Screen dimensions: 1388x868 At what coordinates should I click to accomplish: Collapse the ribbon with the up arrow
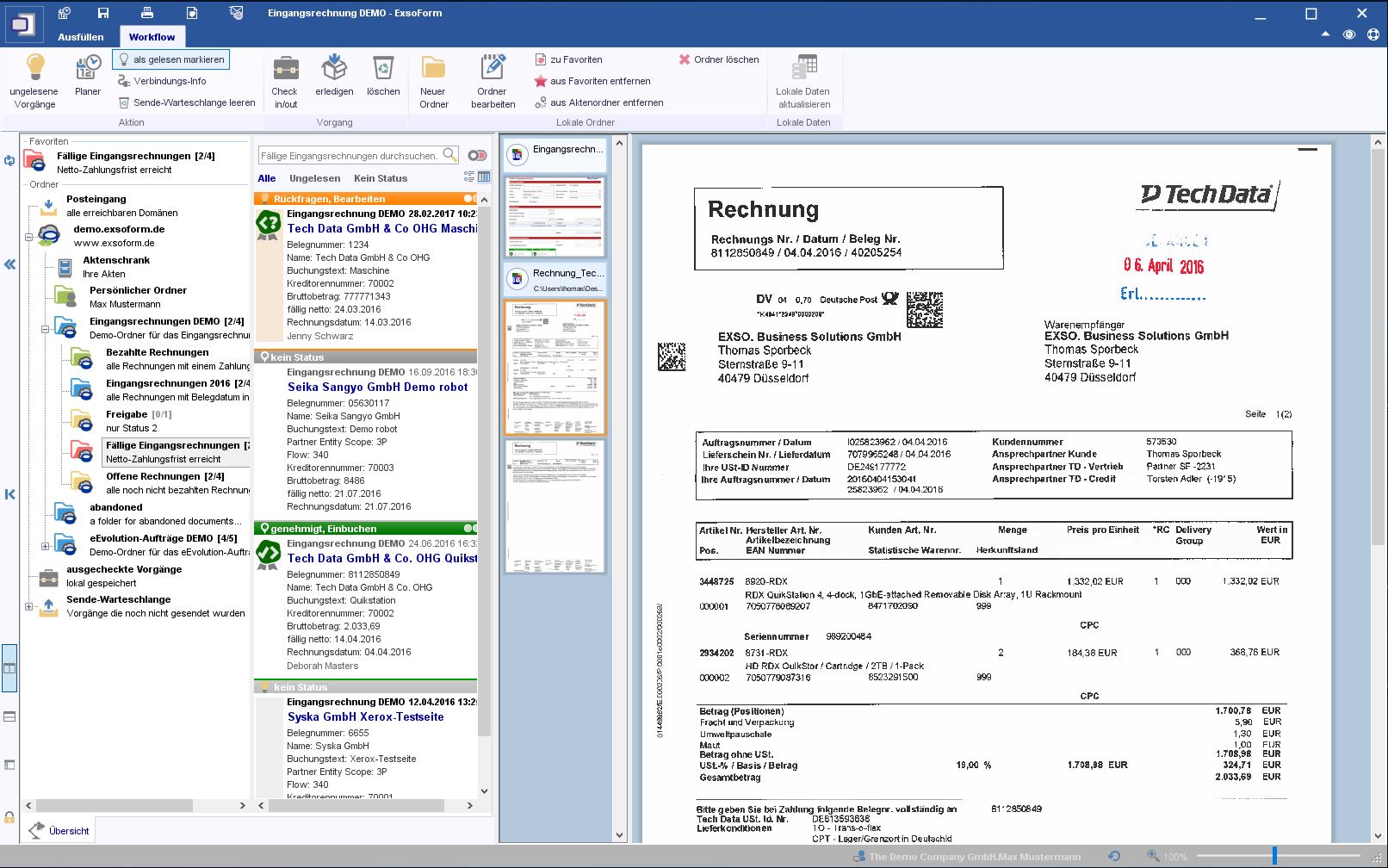pos(1325,34)
